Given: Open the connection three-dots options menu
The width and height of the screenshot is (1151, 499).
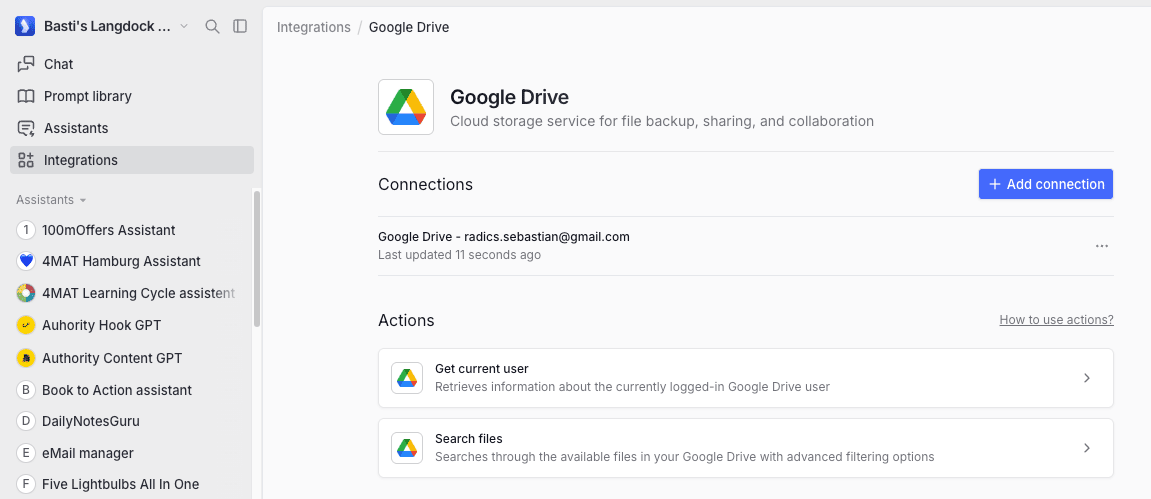Looking at the screenshot, I should [1102, 246].
